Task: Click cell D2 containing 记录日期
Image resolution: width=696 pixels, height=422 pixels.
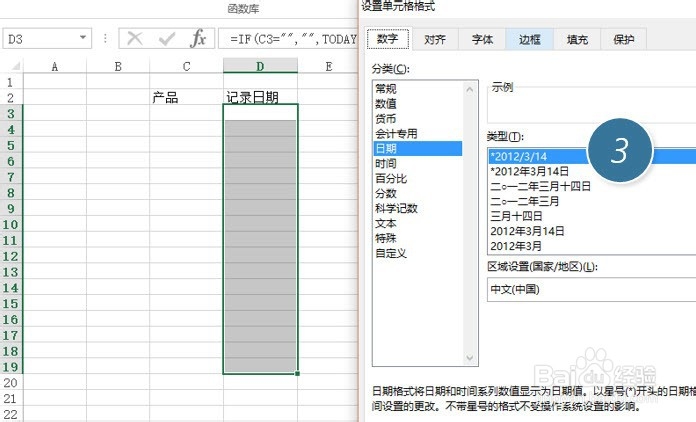Action: tap(260, 97)
